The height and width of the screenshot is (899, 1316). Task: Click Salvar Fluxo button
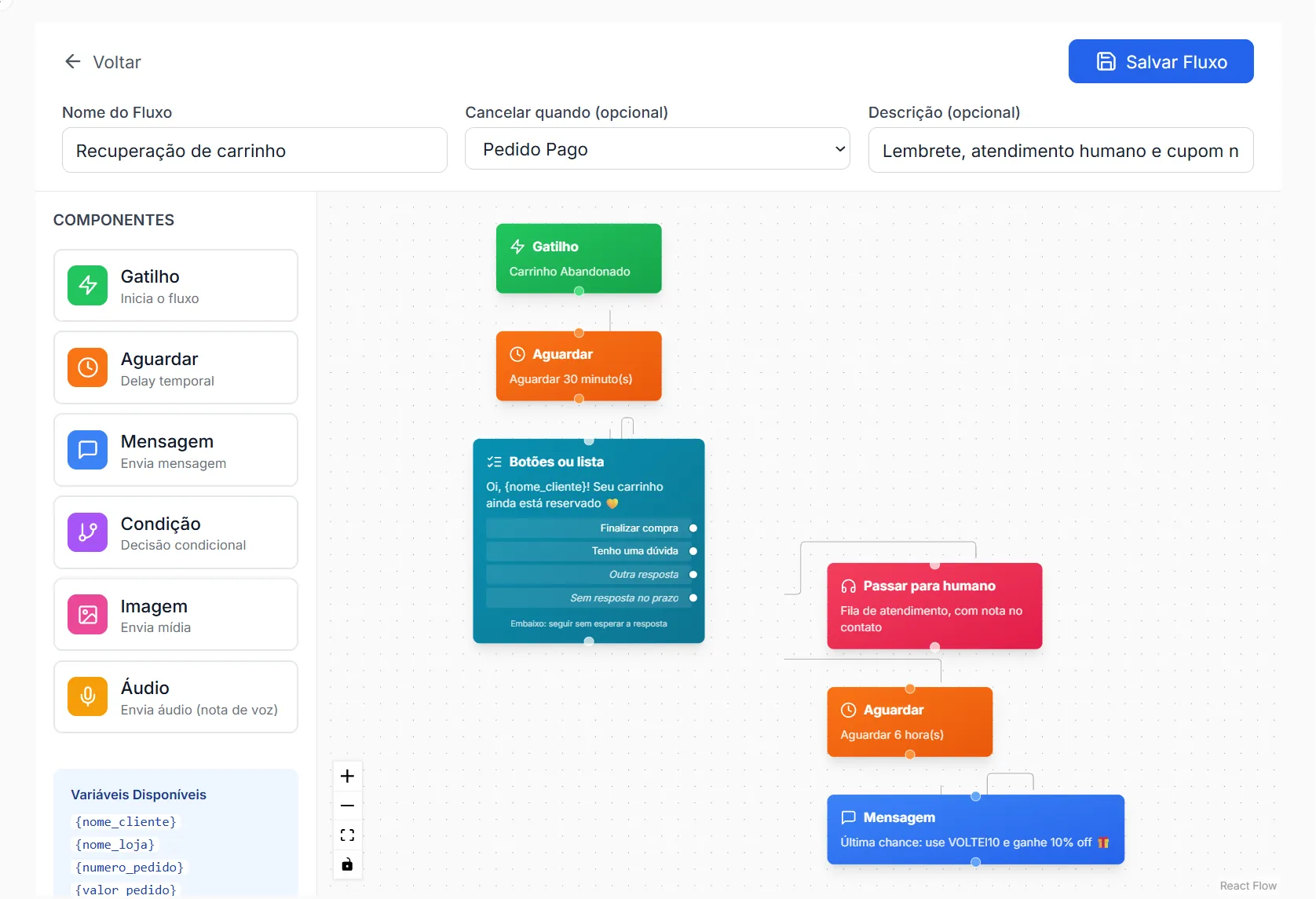pyautogui.click(x=1161, y=61)
